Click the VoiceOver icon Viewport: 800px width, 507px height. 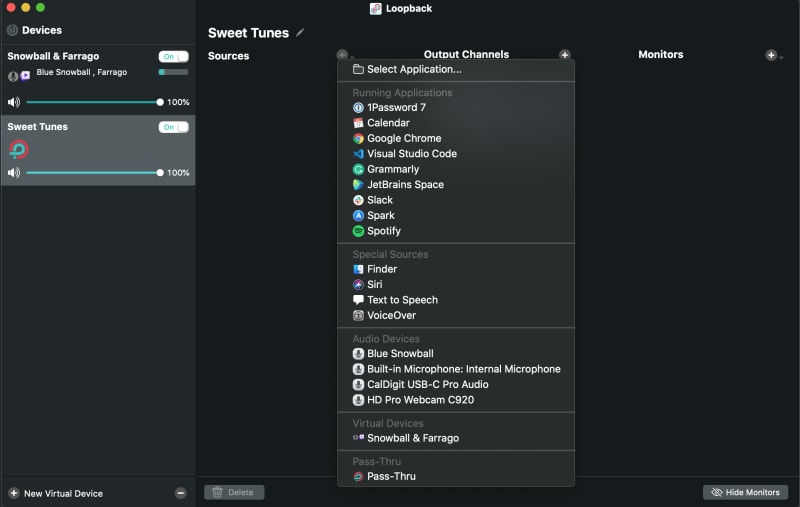pos(358,315)
